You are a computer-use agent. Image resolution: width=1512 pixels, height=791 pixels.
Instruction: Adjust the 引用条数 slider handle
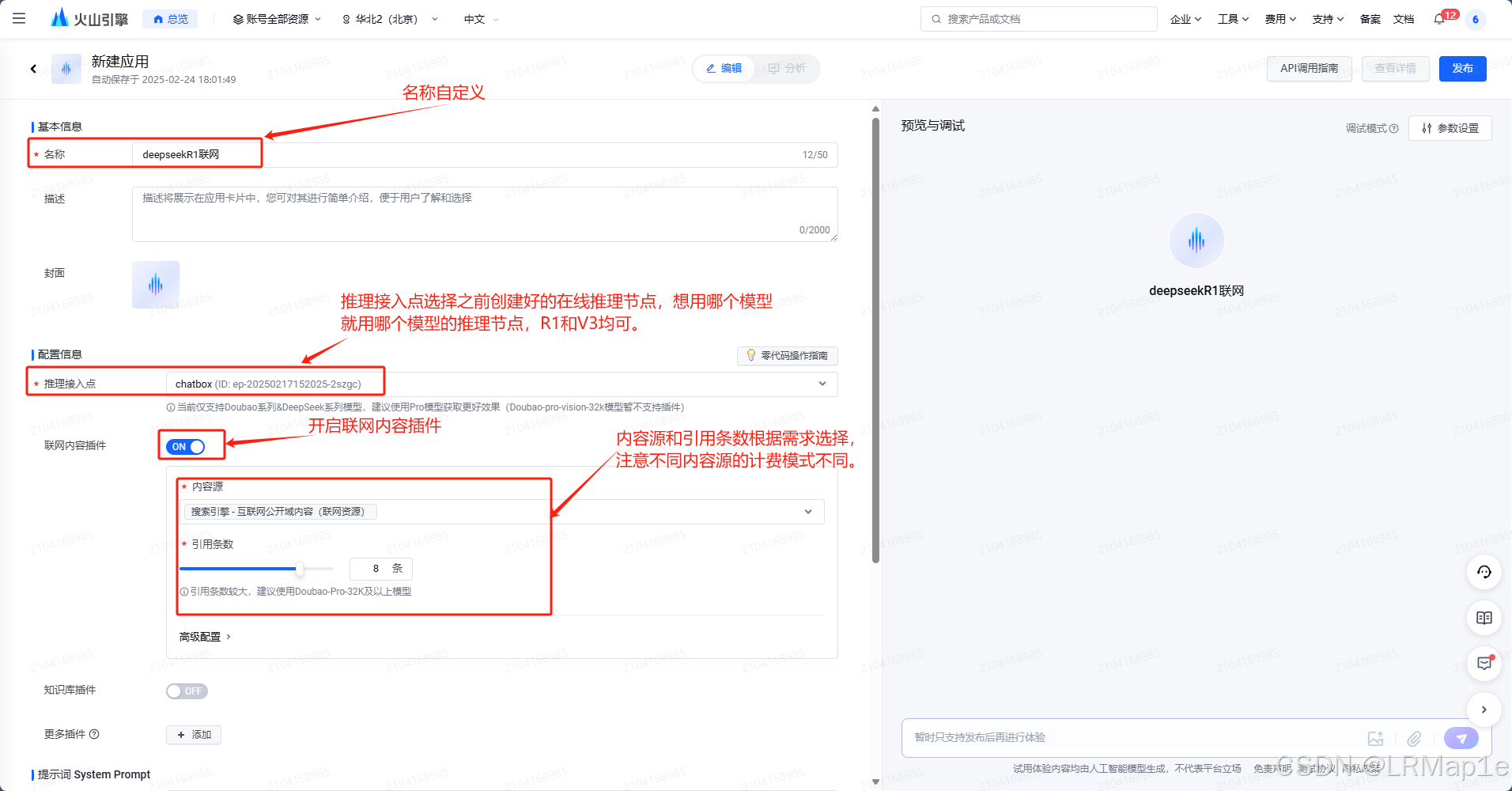point(300,569)
